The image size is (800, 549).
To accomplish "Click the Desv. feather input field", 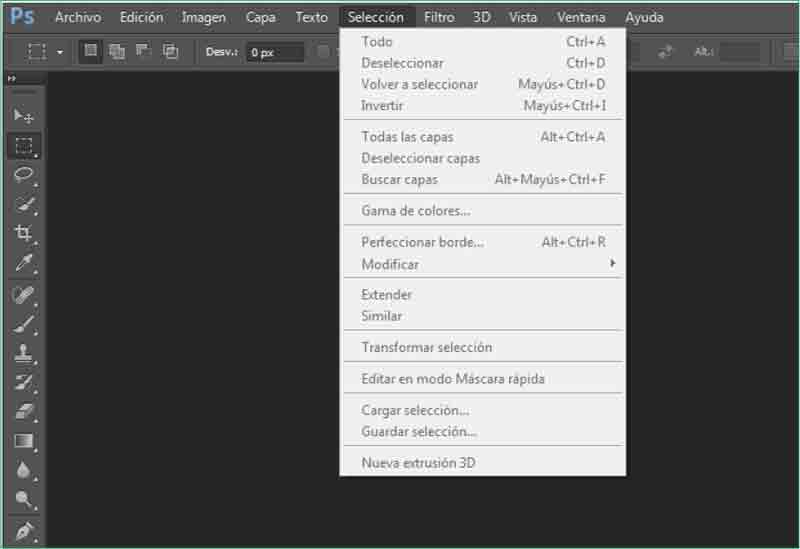I will pos(275,52).
